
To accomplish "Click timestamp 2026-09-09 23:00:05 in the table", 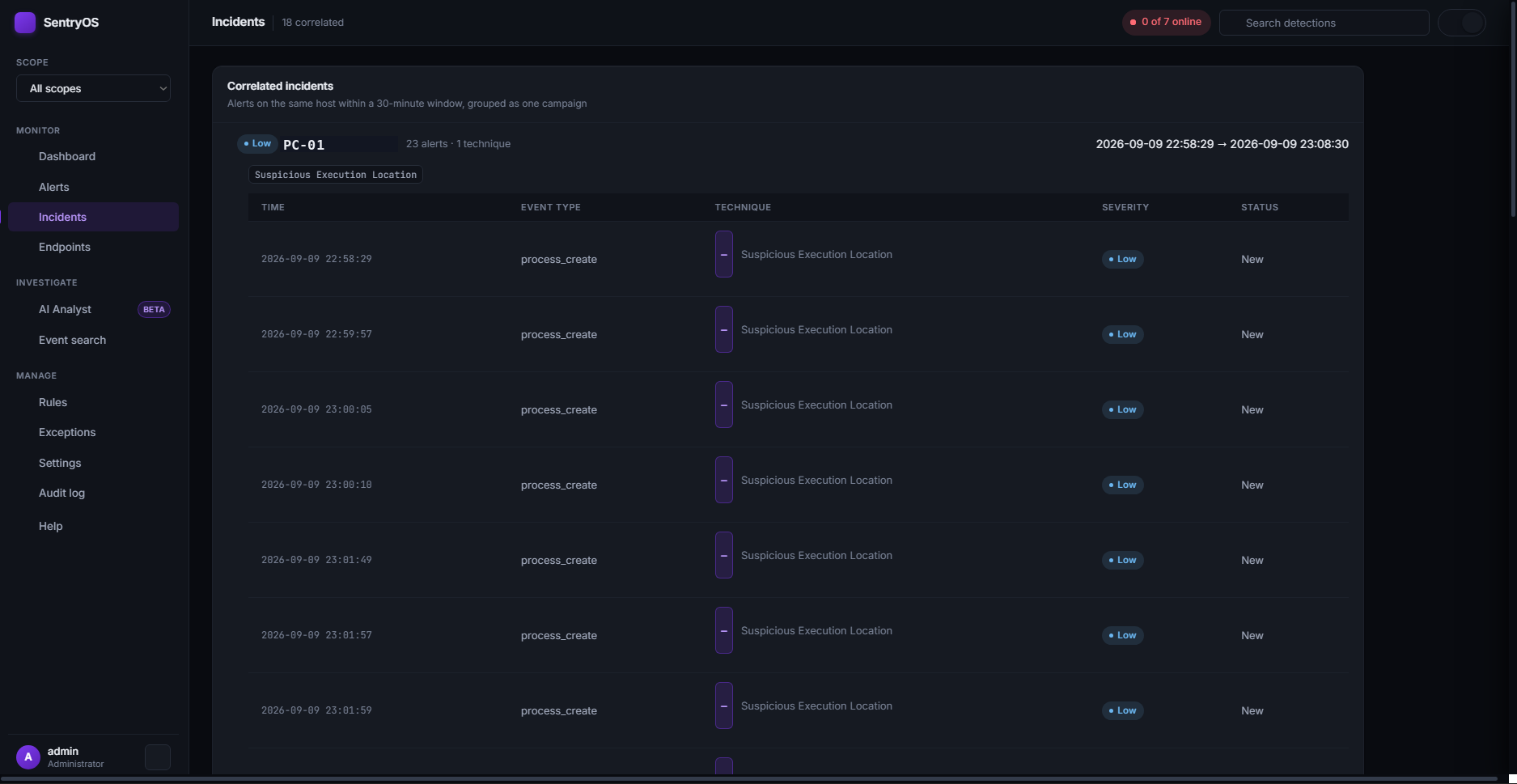I will coord(316,409).
